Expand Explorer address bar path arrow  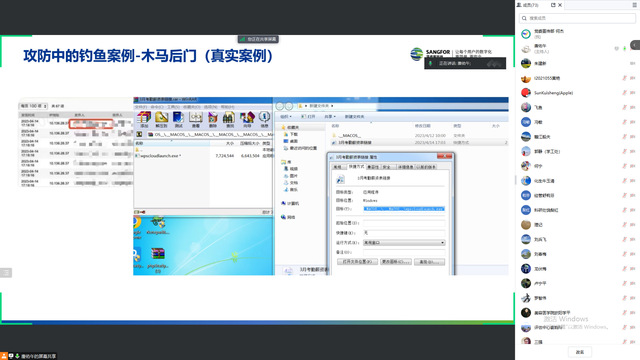[x=332, y=106]
